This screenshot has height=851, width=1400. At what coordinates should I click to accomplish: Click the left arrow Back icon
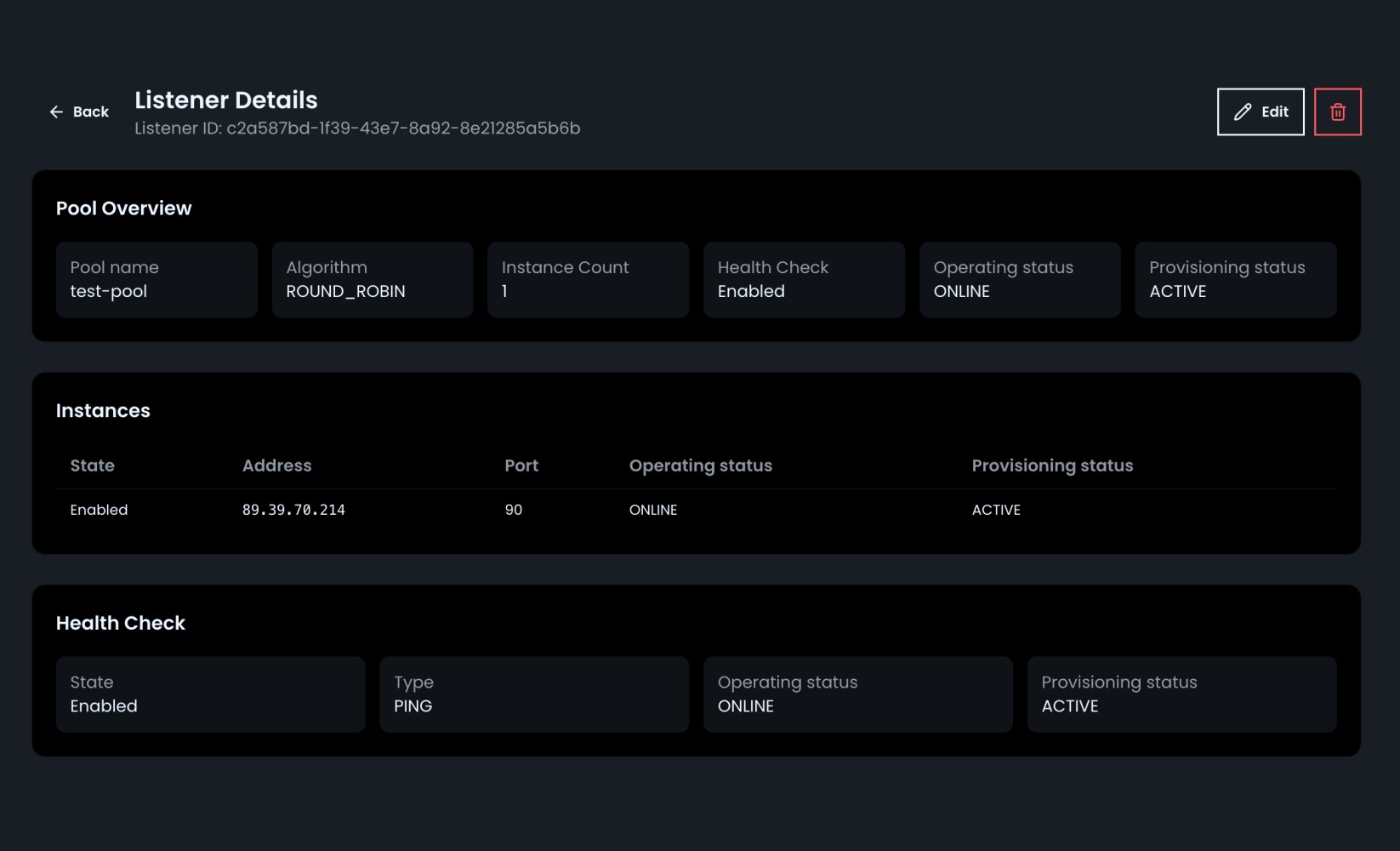point(56,111)
